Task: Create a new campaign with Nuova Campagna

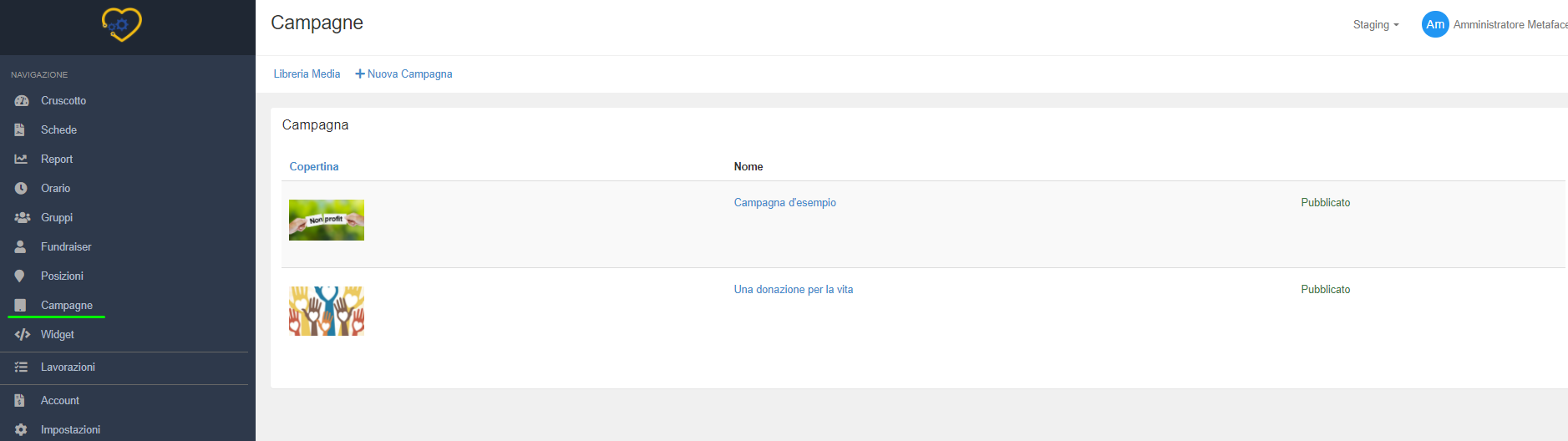Action: [404, 74]
